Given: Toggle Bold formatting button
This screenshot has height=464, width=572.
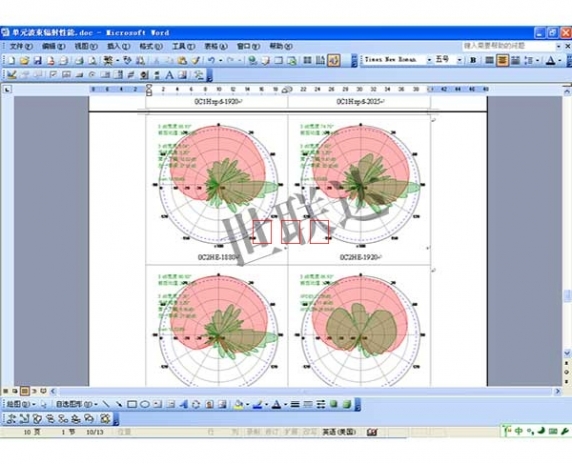Looking at the screenshot, I should coord(473,60).
